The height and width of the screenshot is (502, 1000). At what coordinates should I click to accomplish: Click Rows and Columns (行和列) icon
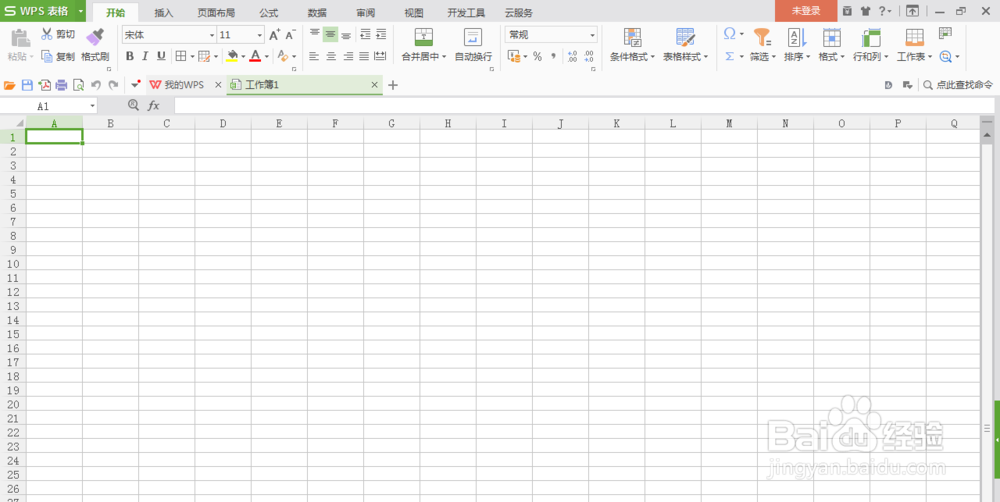pyautogui.click(x=871, y=37)
